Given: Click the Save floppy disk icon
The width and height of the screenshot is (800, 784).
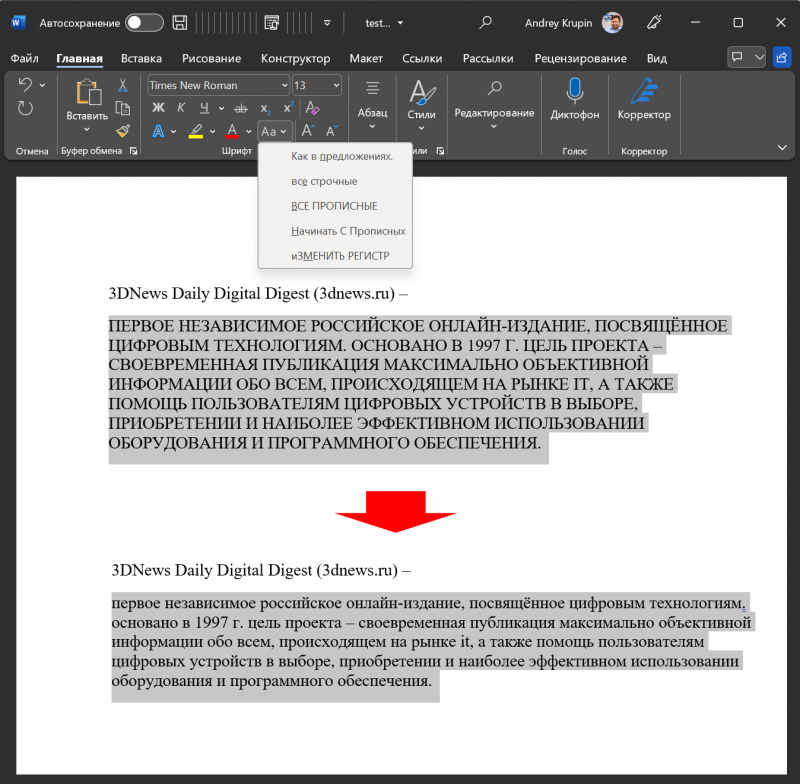Looking at the screenshot, I should click(x=179, y=22).
